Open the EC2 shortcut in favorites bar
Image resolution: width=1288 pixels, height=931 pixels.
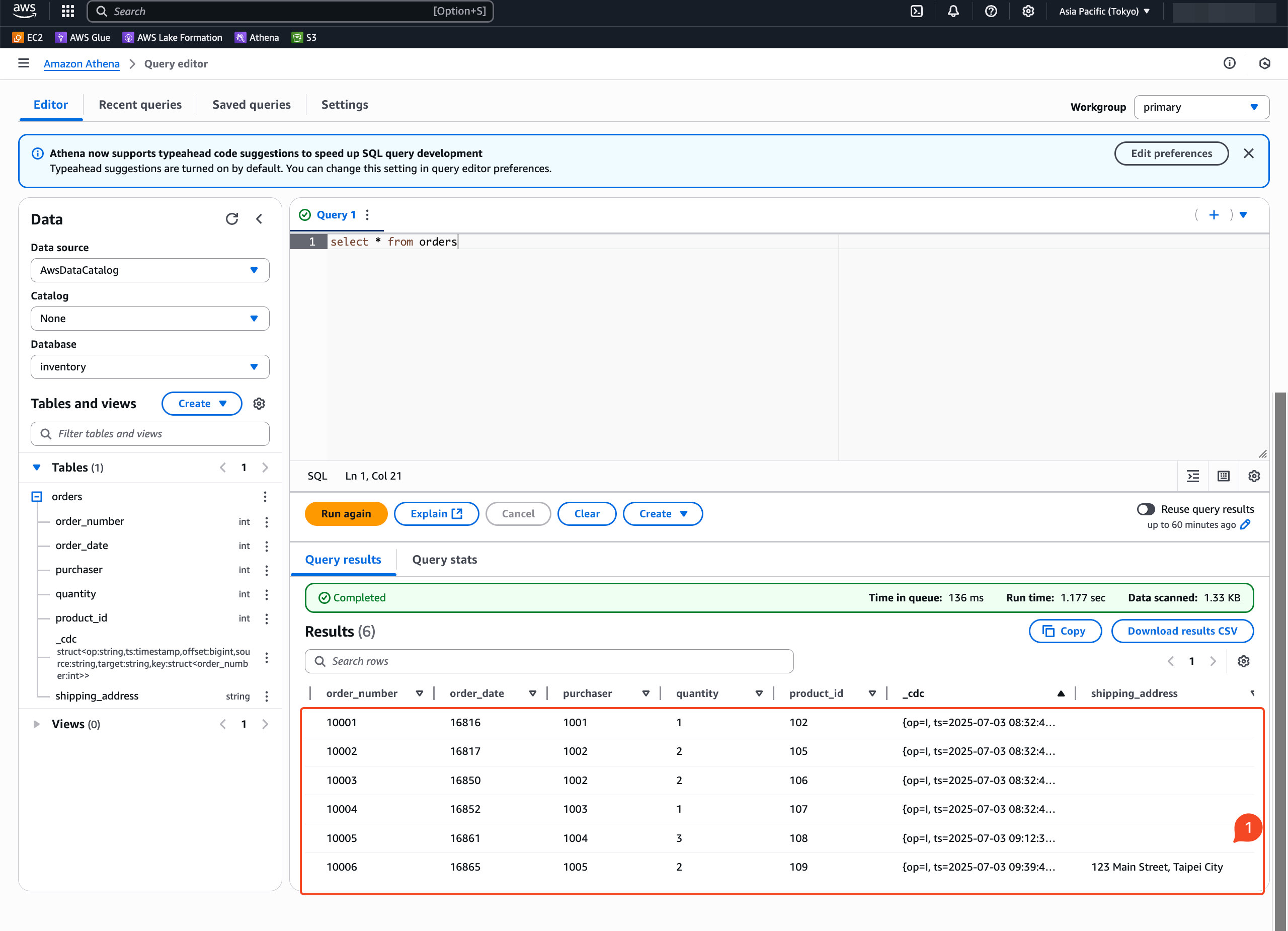(x=27, y=37)
